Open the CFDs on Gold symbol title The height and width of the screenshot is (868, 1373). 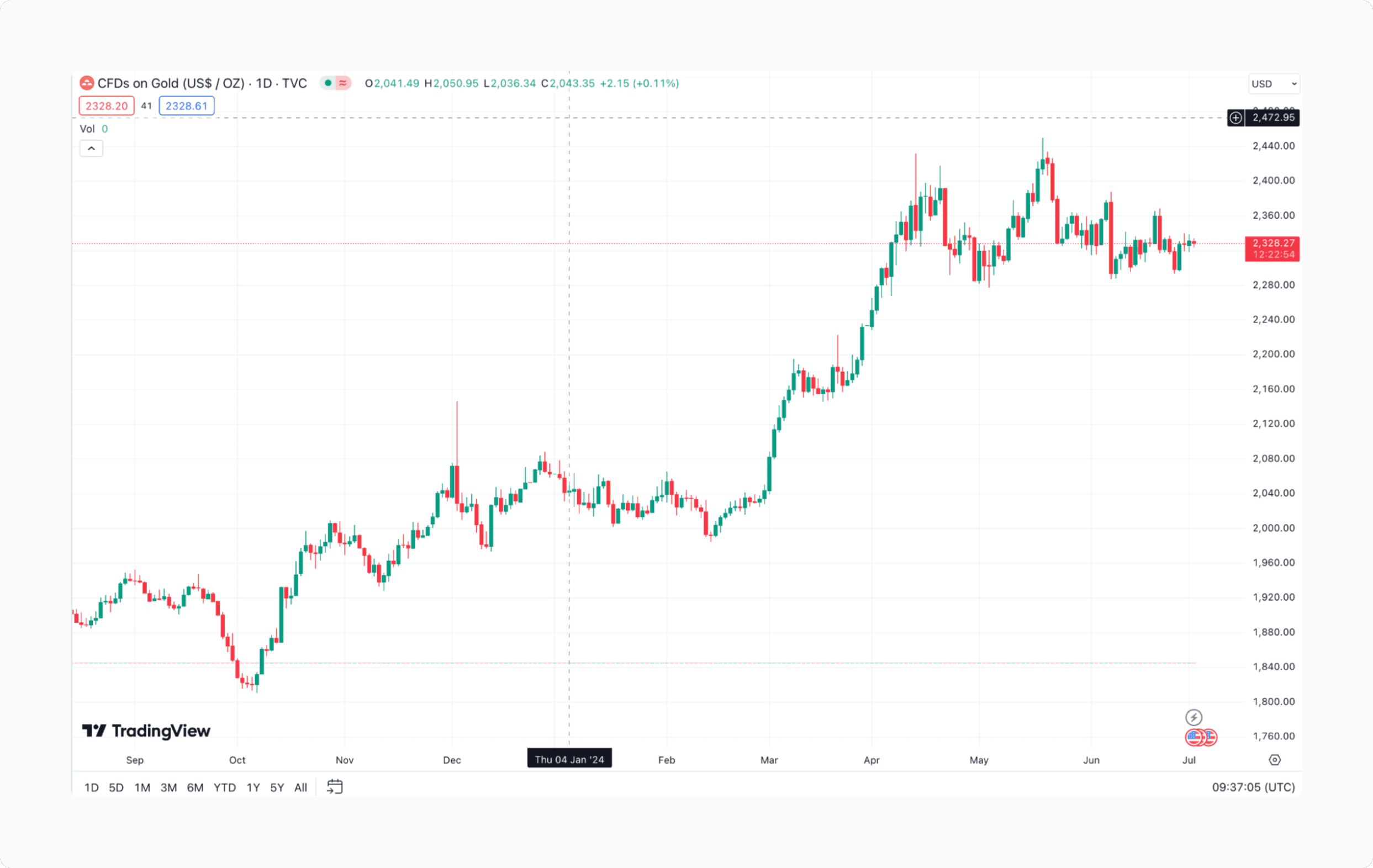tap(202, 83)
